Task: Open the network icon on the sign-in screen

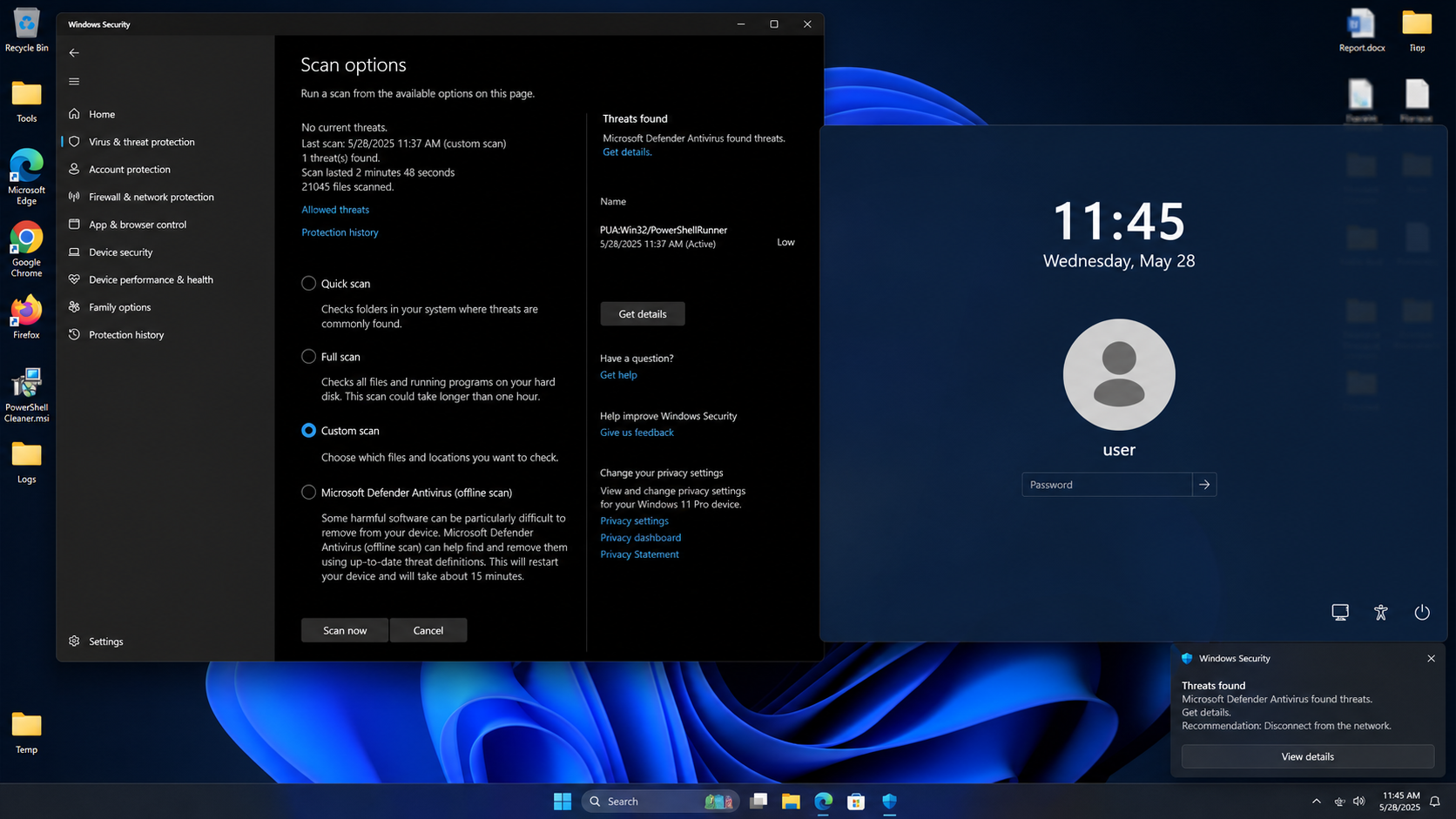Action: click(1340, 613)
